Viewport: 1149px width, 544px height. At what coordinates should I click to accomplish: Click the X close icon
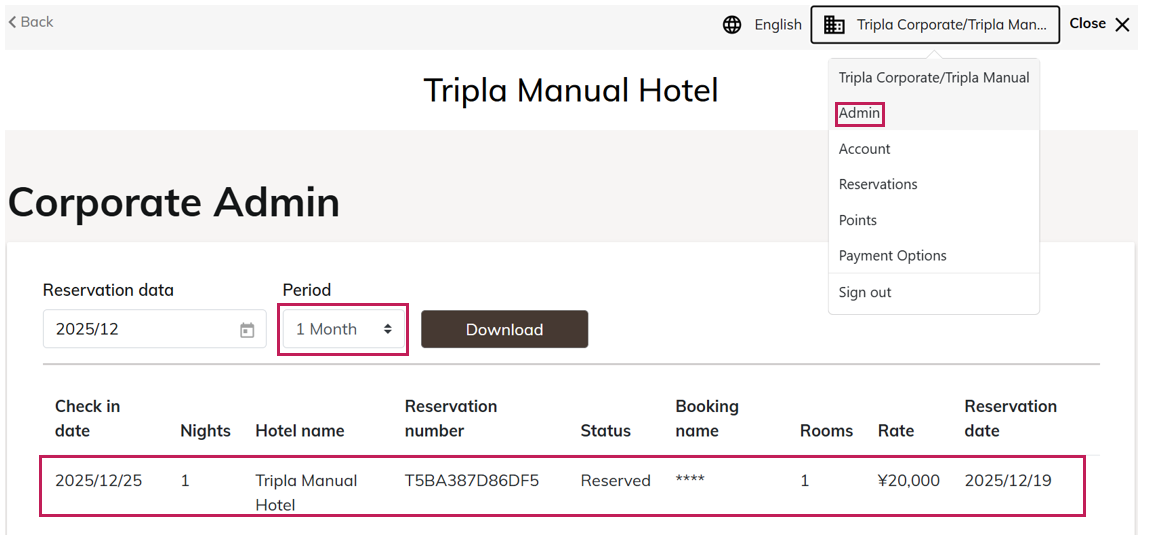click(1122, 25)
